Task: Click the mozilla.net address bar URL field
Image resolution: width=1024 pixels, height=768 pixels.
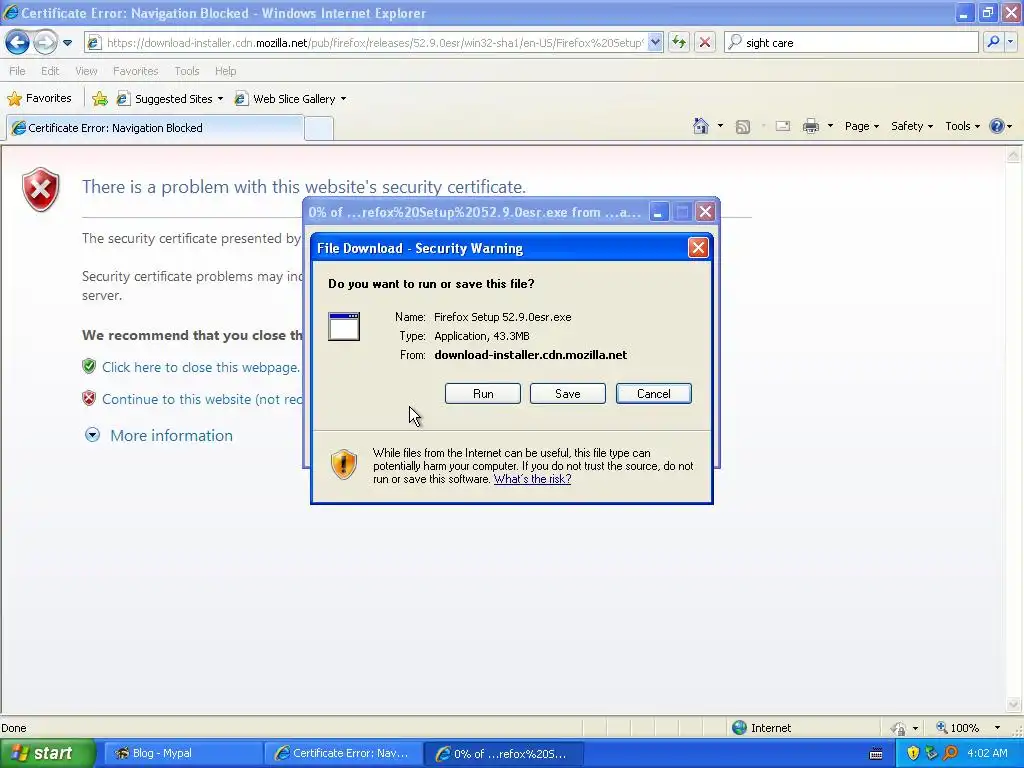Action: pos(374,43)
